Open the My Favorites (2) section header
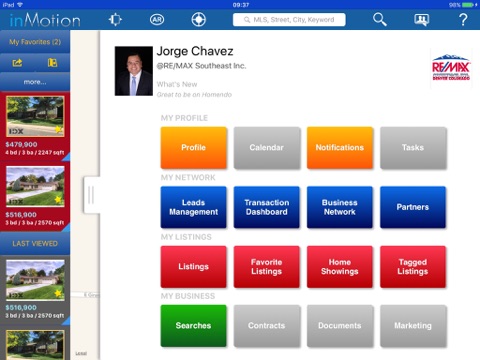Viewport: 480px width, 360px height. pos(35,42)
